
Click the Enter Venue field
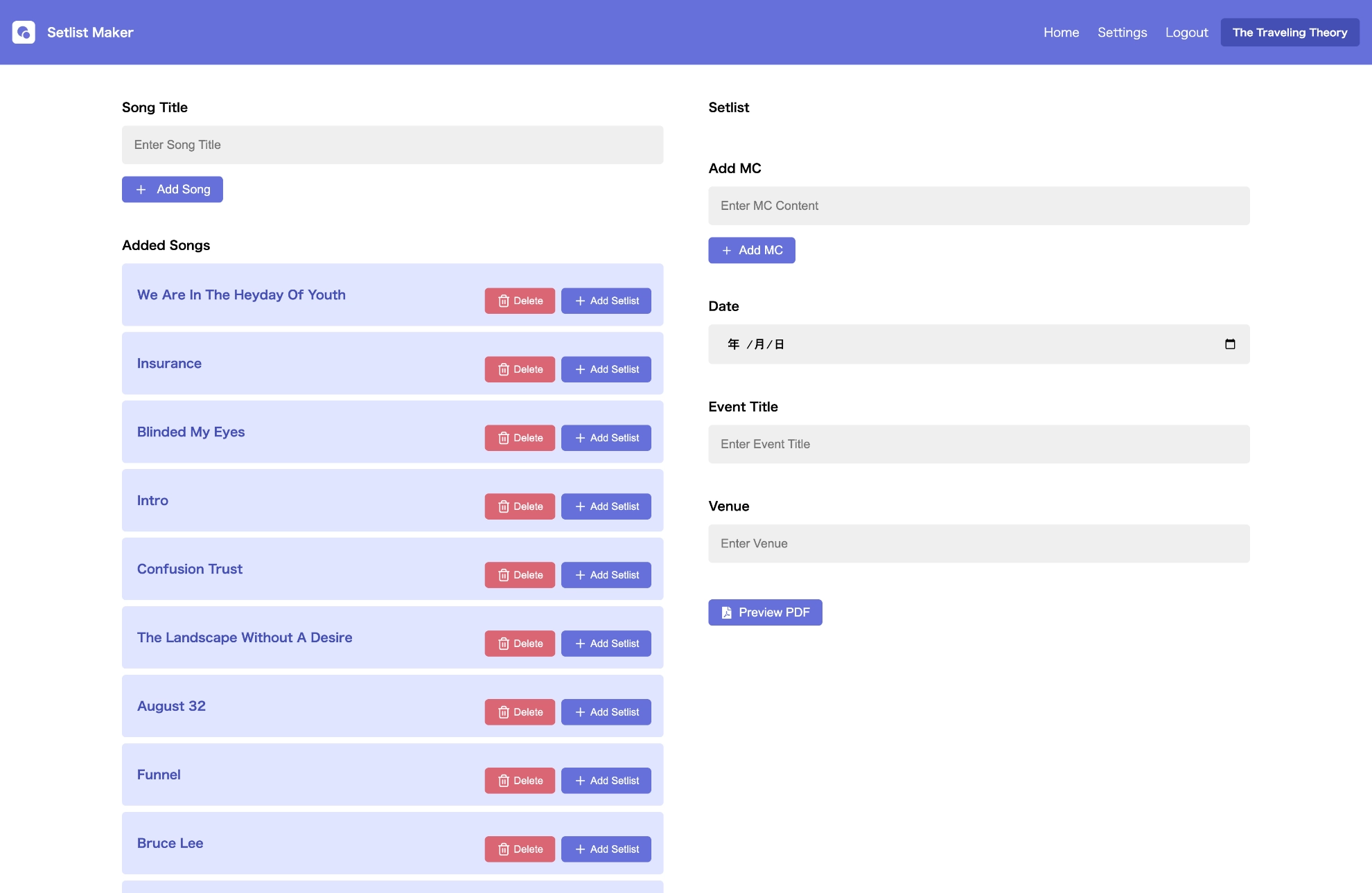978,544
